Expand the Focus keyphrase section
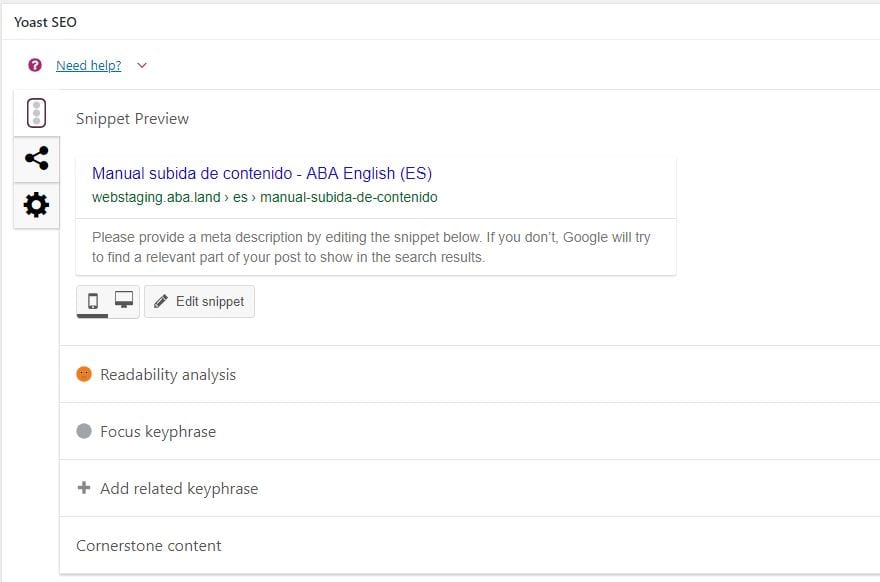 [x=158, y=432]
